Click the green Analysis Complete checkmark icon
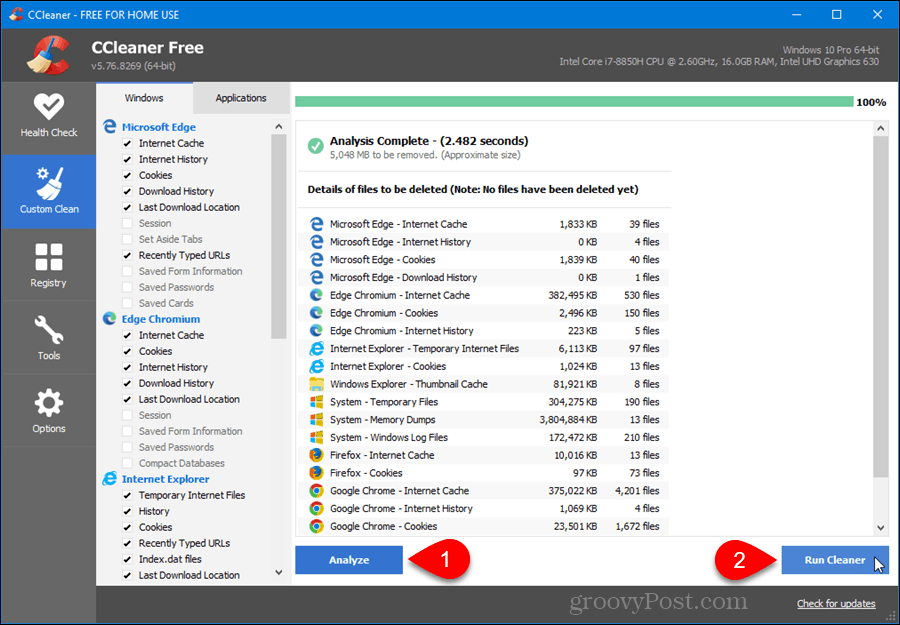 315,146
